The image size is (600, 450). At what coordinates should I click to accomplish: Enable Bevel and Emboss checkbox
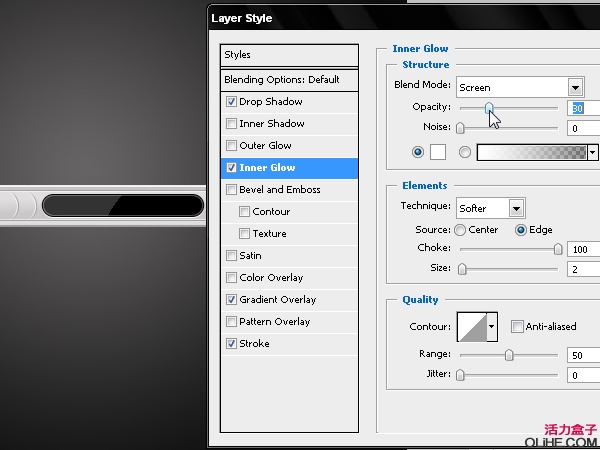(x=231, y=190)
